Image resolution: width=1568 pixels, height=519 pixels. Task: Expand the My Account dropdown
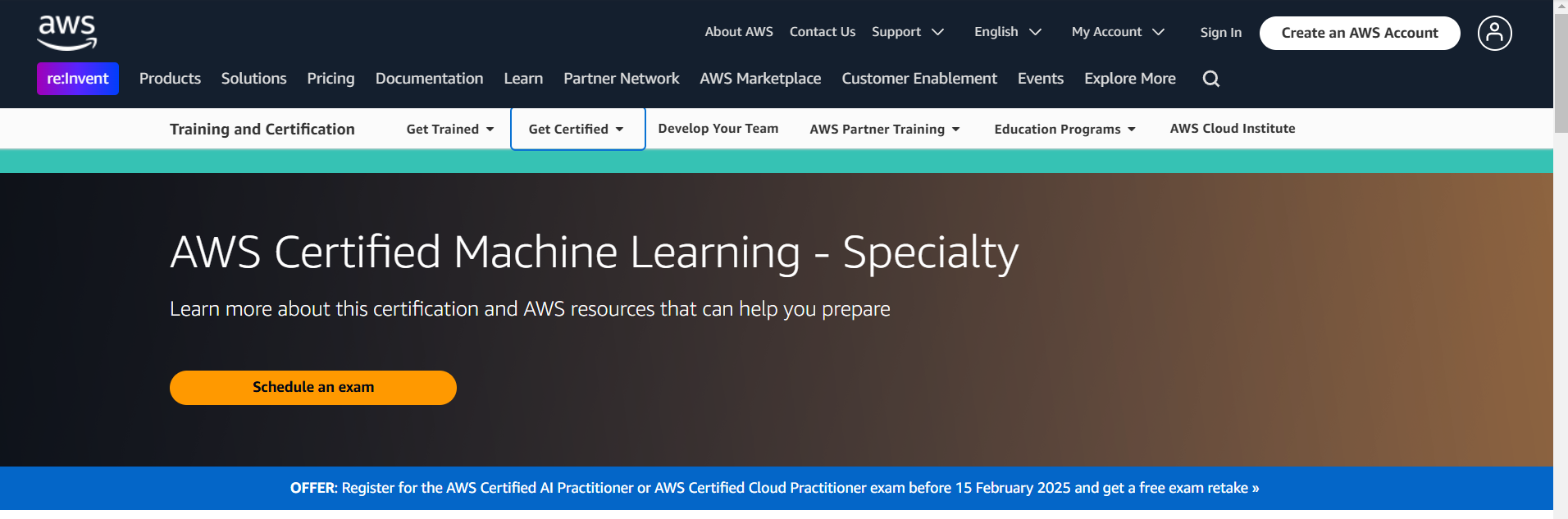point(1118,32)
